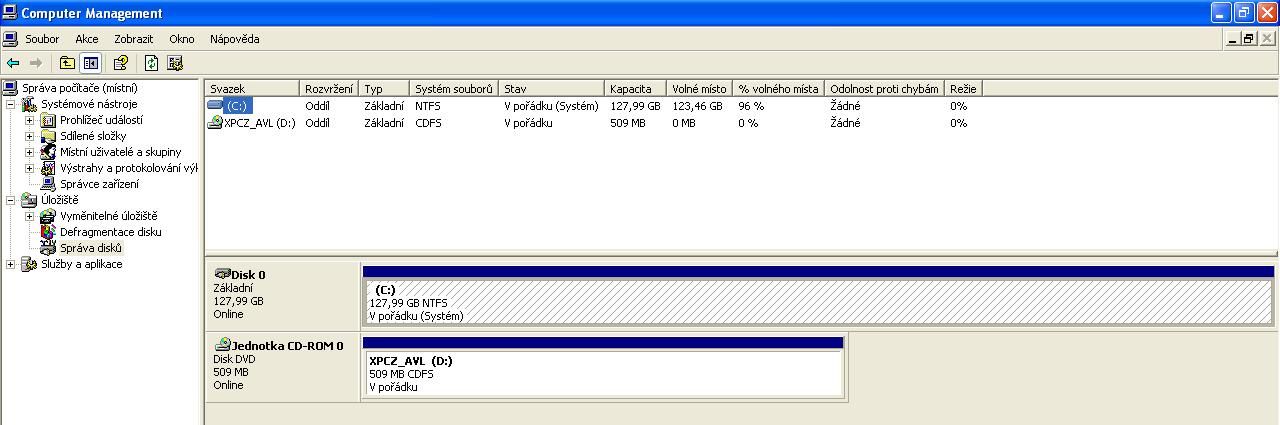
Task: Collapse the Systémové nástroje tree node
Action: (11, 104)
